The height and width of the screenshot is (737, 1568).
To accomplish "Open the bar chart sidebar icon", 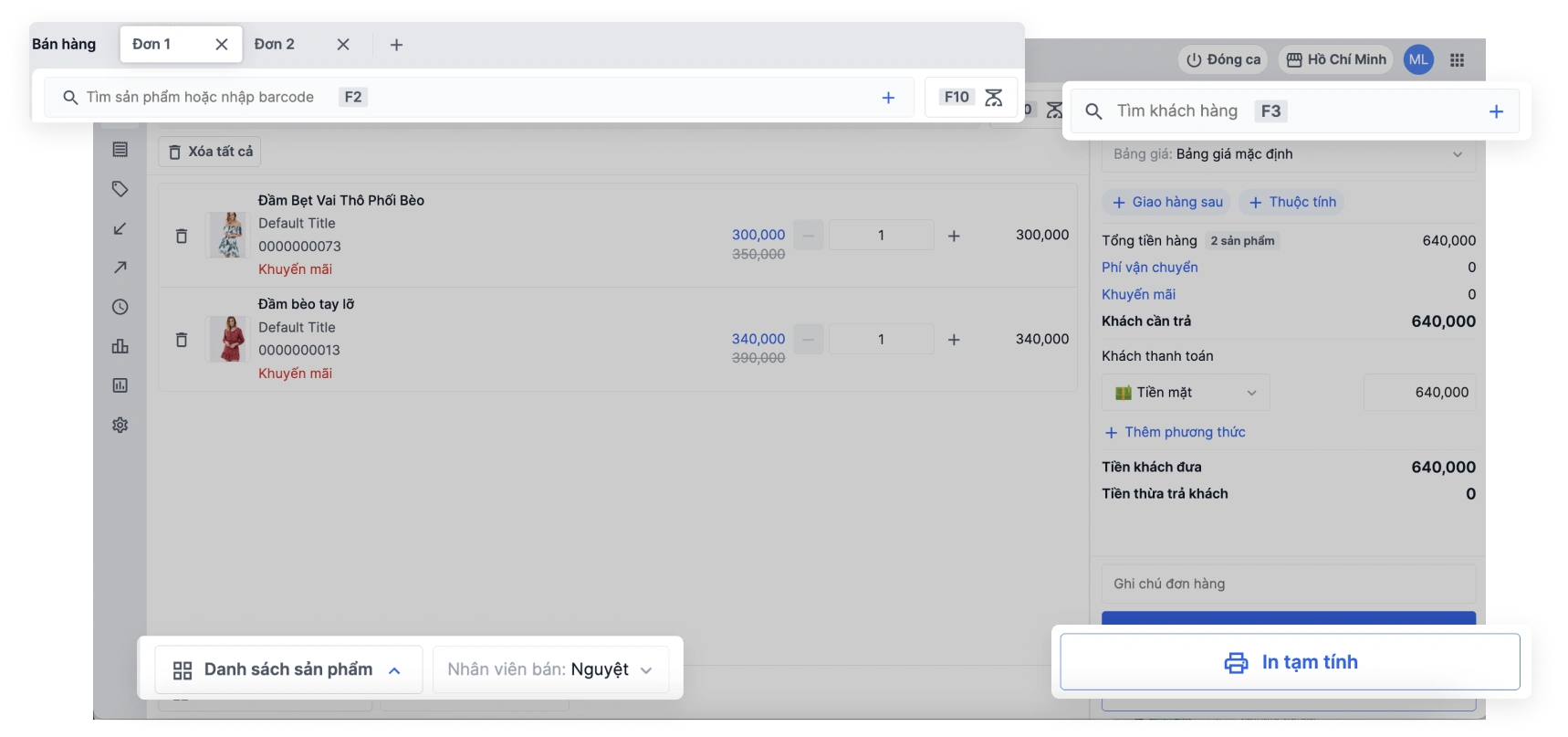I will coord(120,346).
